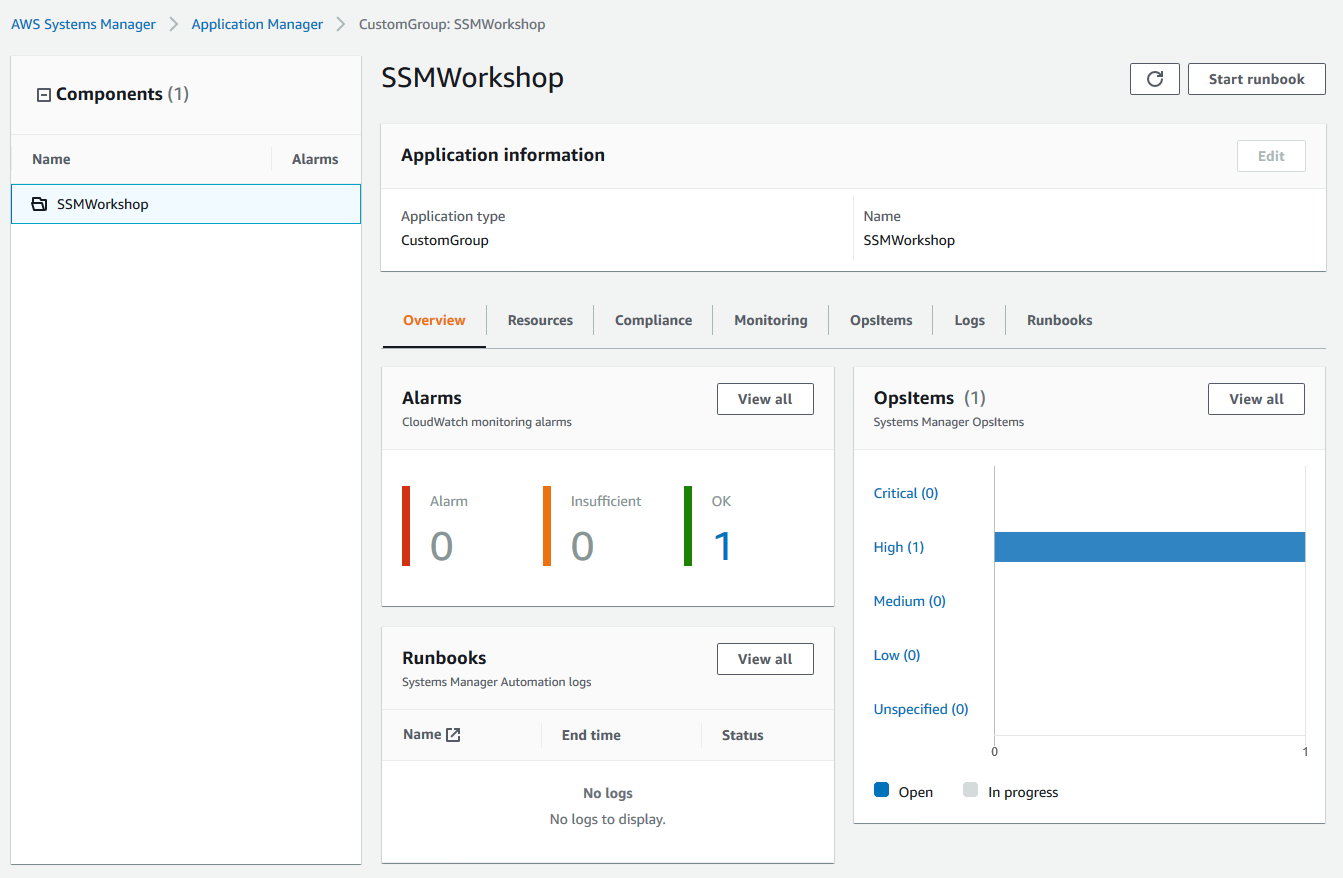Switch to the Monitoring tab
This screenshot has height=878, width=1343.
(770, 320)
